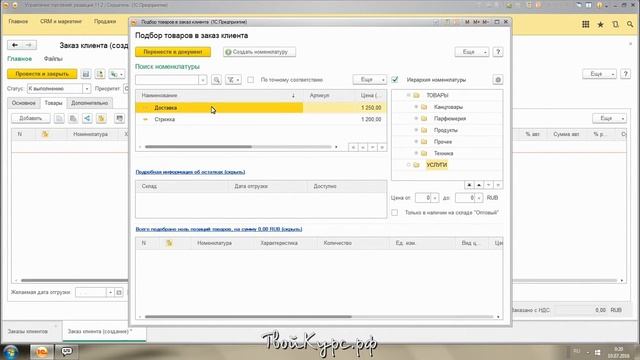Click bottom horizontal scrollbar in selection dialog
This screenshot has height=360, width=640.
[x=248, y=316]
